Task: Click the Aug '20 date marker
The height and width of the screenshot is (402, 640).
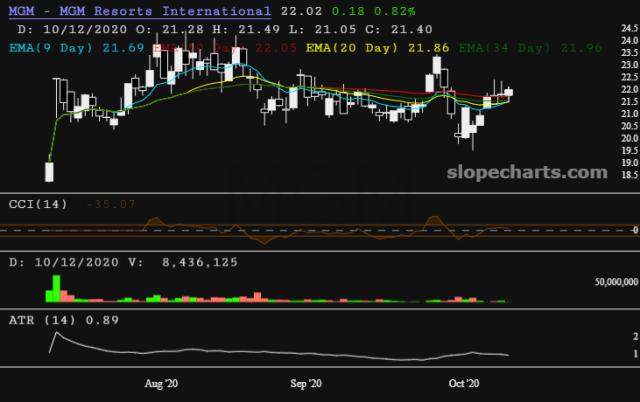Action: (161, 383)
